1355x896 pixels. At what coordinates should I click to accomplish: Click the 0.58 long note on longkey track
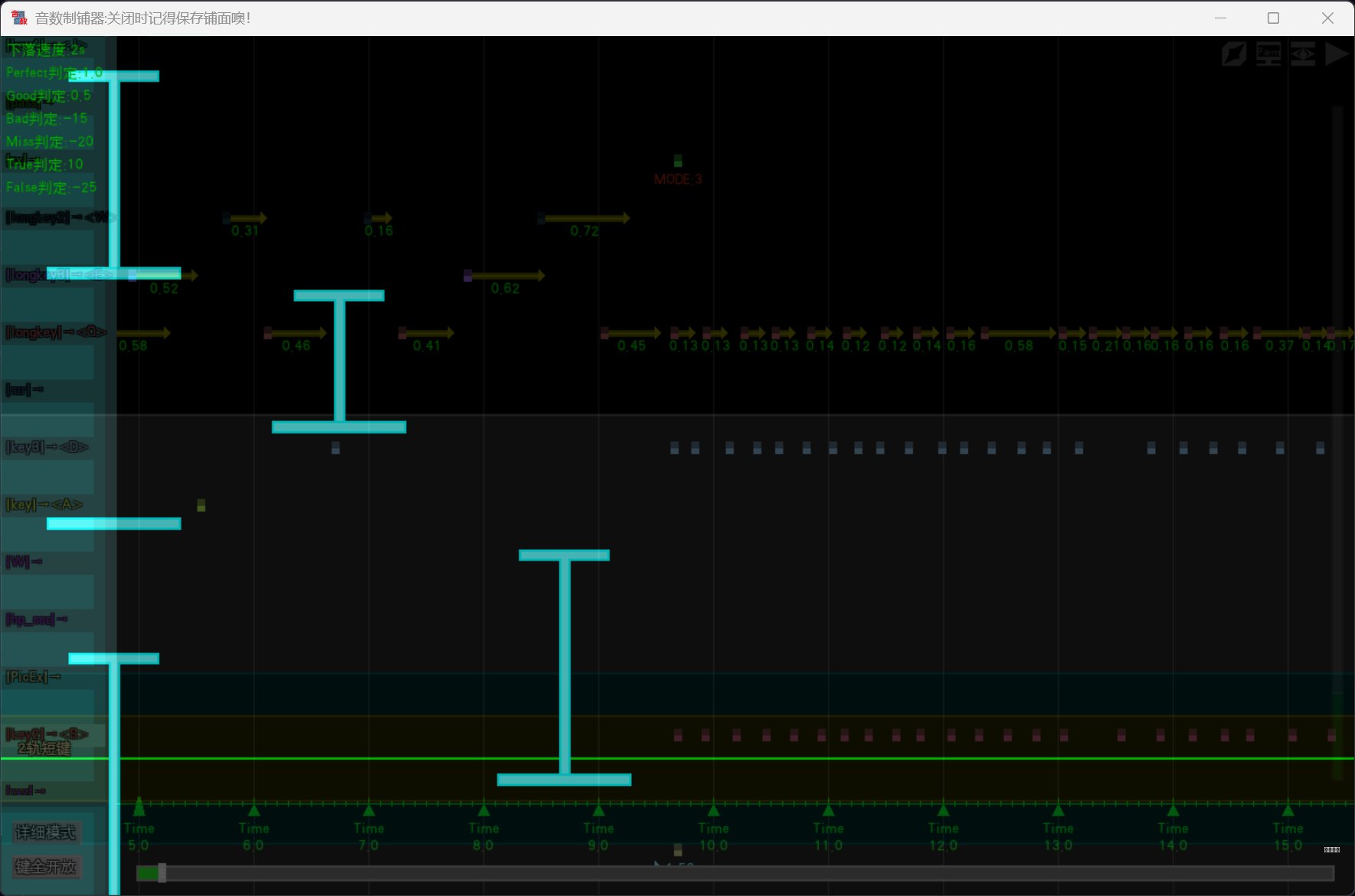142,333
